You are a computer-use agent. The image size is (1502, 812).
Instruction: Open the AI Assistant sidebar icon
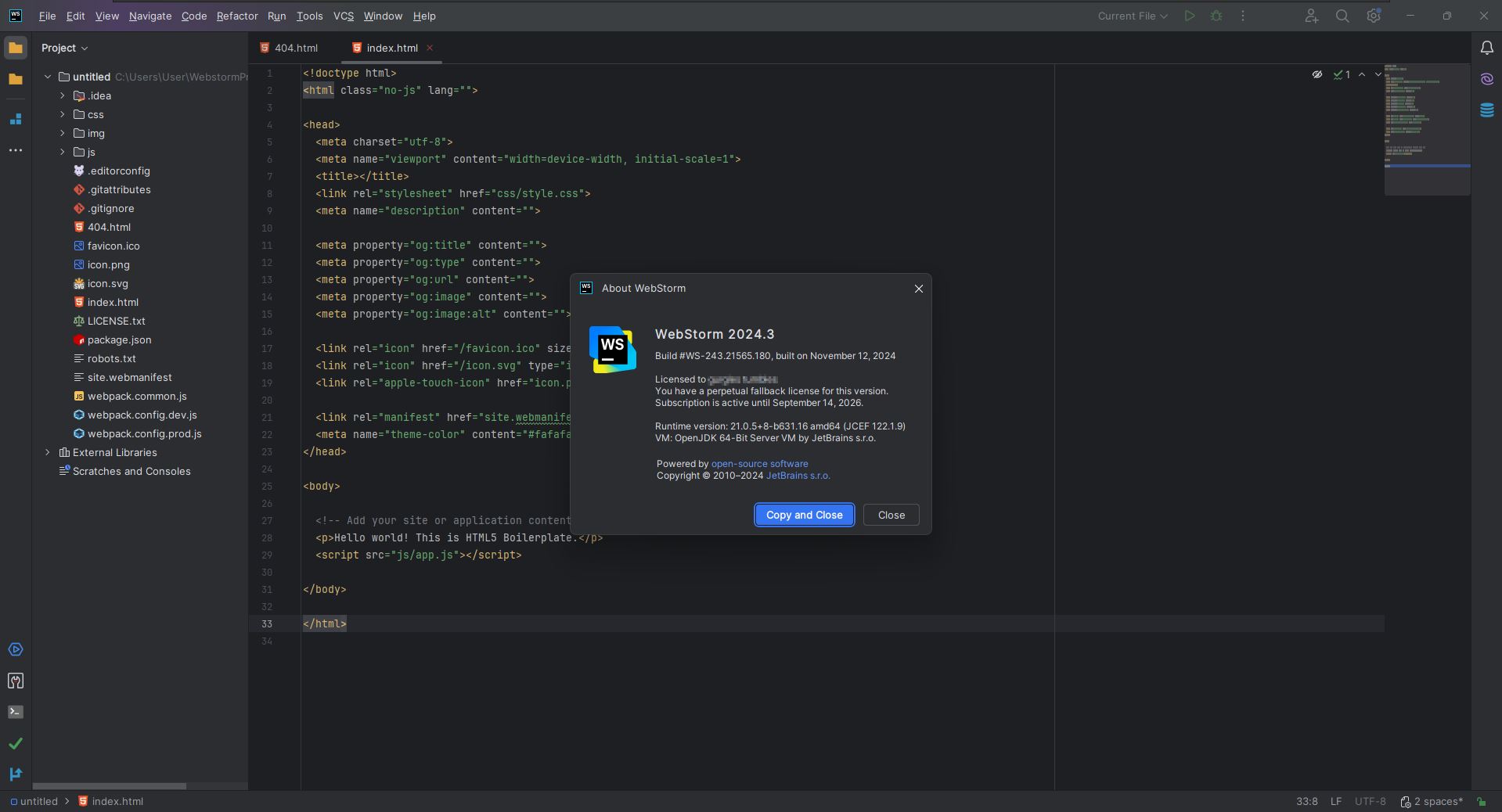(1486, 79)
